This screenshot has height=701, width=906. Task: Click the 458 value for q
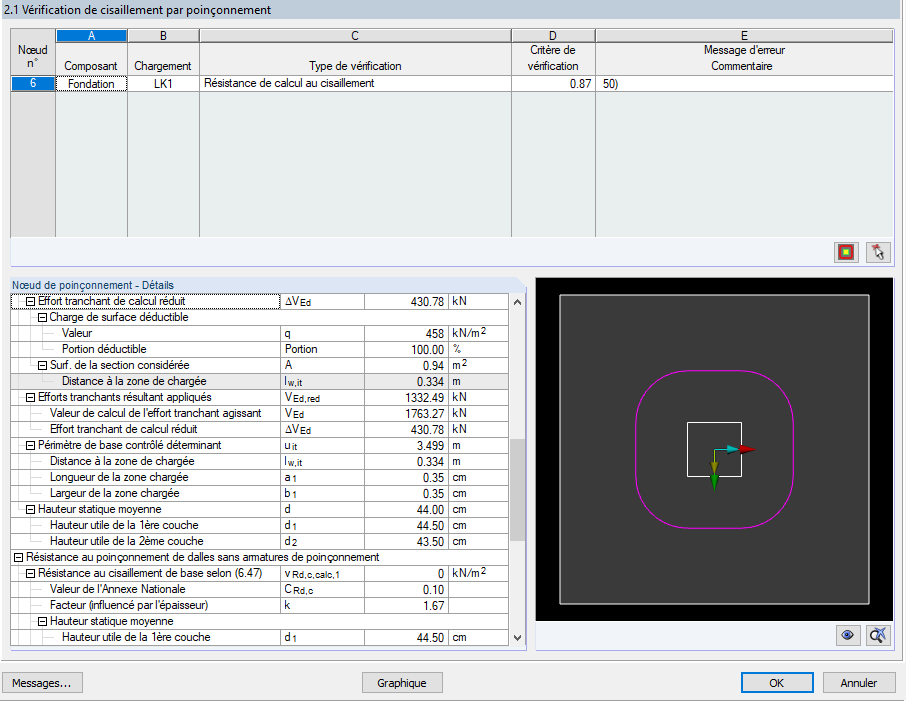[406, 333]
